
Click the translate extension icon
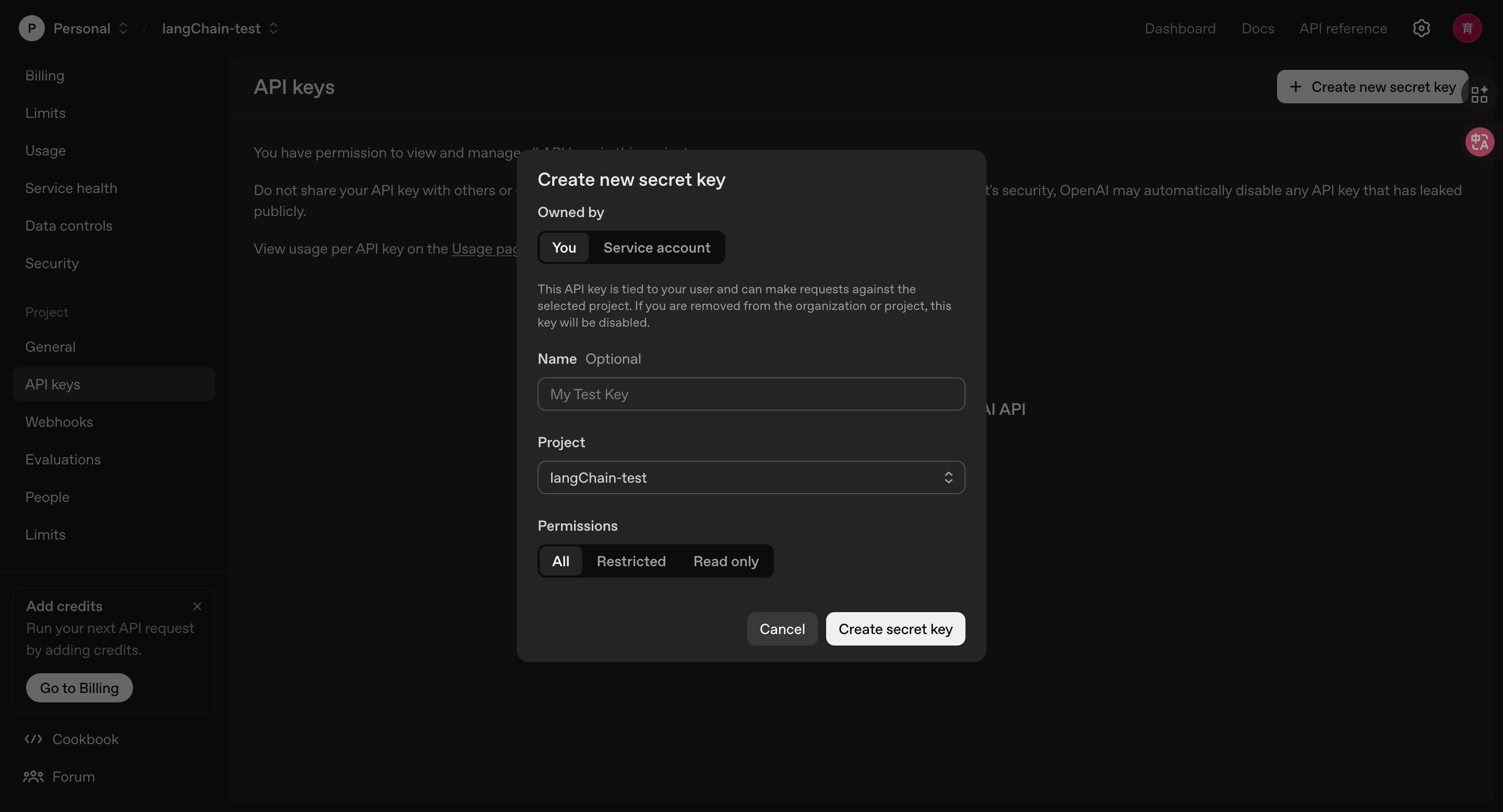pos(1479,142)
